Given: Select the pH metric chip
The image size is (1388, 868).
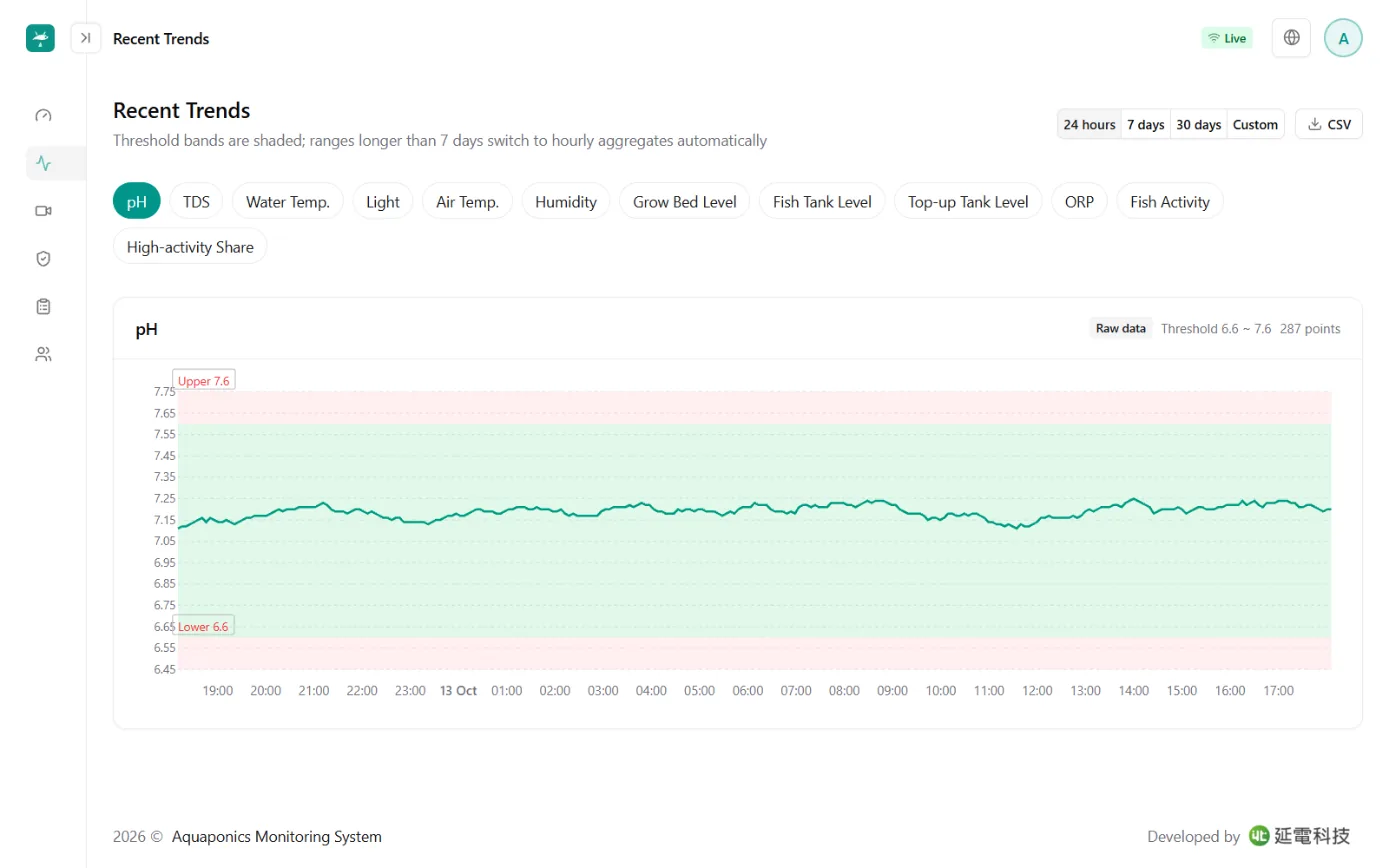Looking at the screenshot, I should point(137,201).
